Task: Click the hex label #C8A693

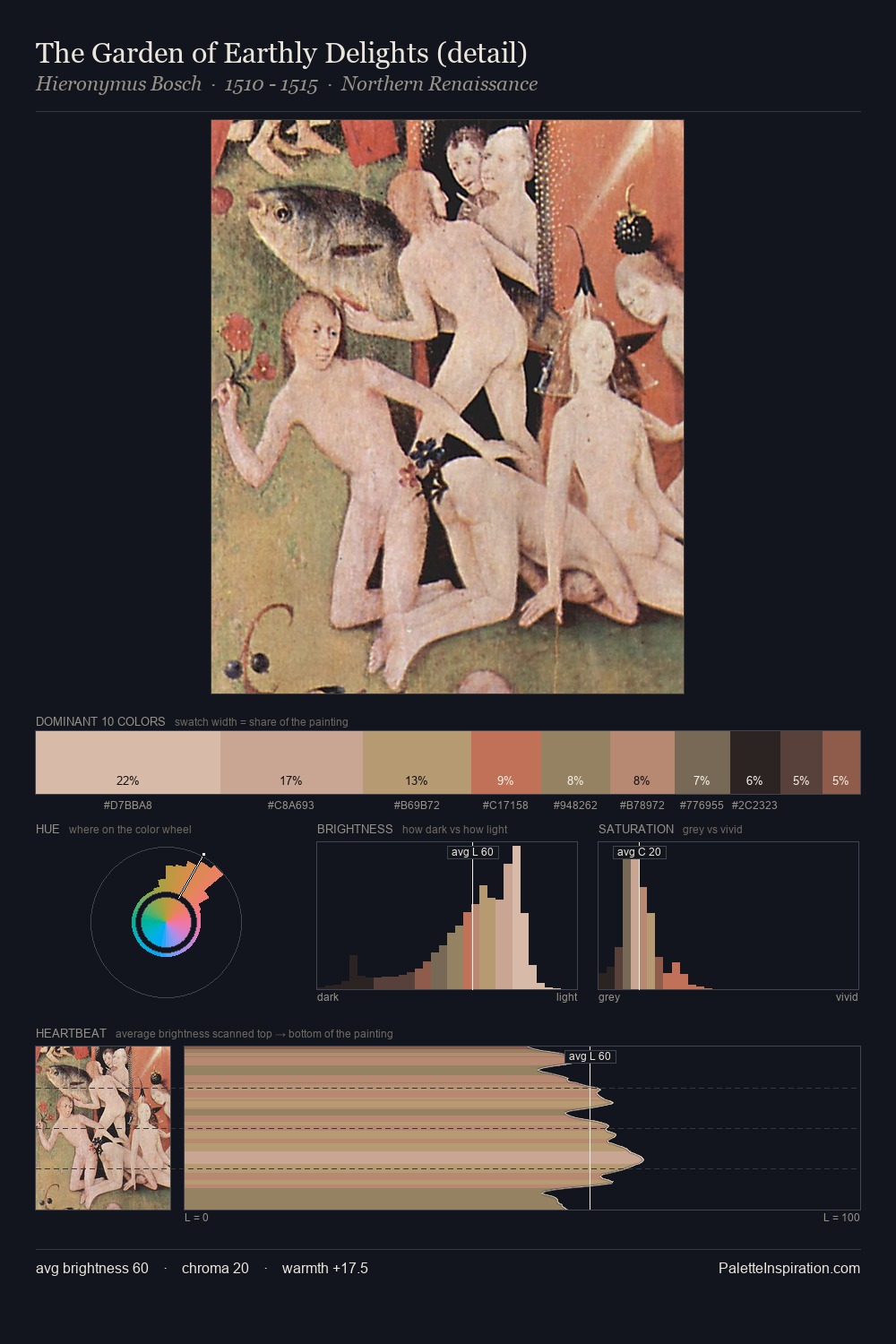Action: pos(291,806)
